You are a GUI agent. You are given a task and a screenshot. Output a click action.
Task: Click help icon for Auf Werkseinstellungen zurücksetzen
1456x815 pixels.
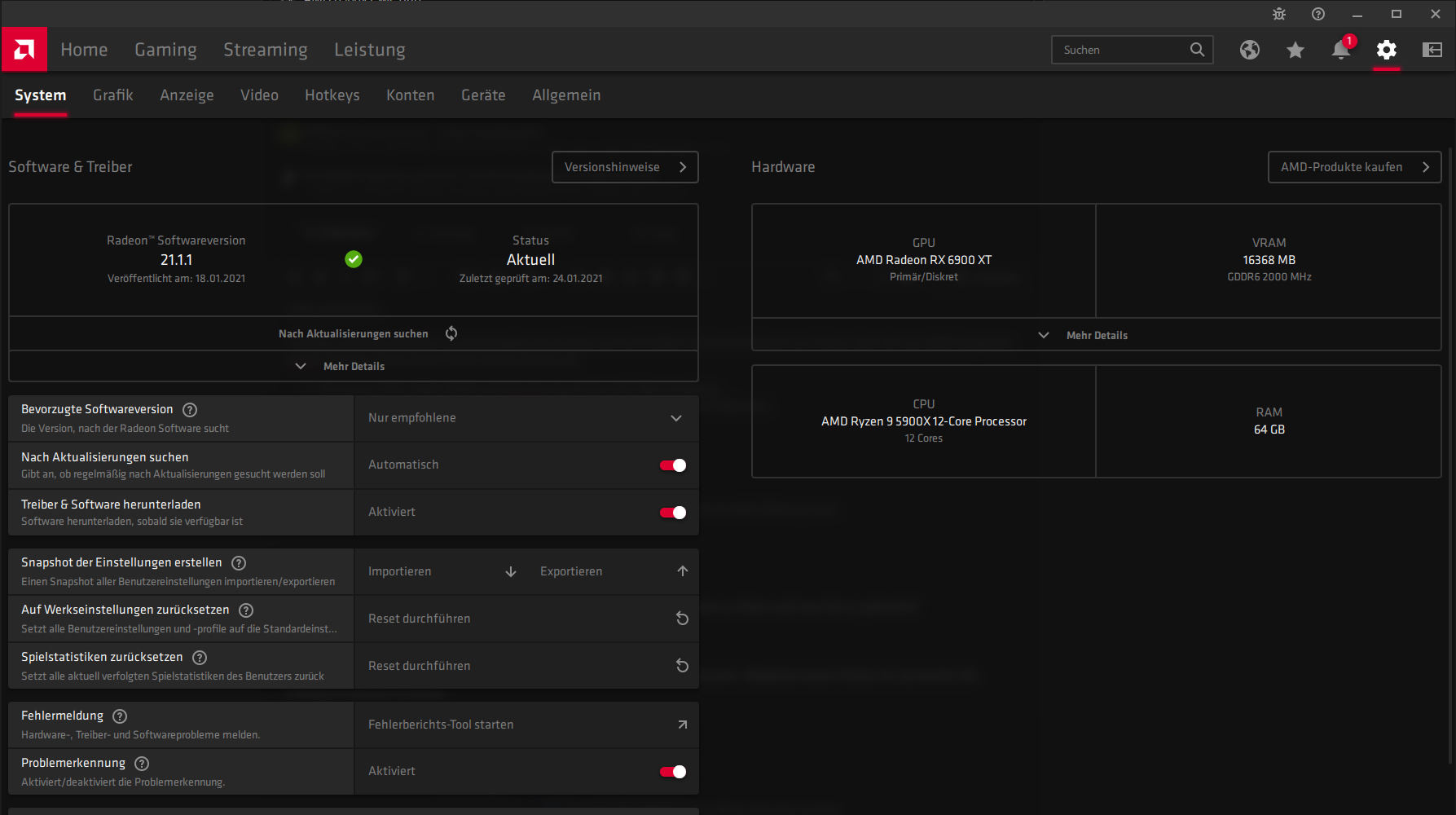point(246,610)
